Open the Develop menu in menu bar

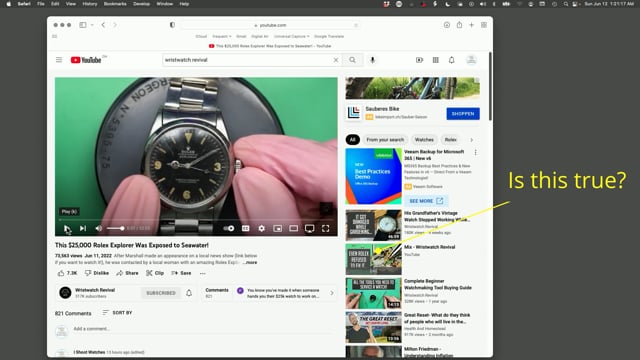tap(141, 4)
